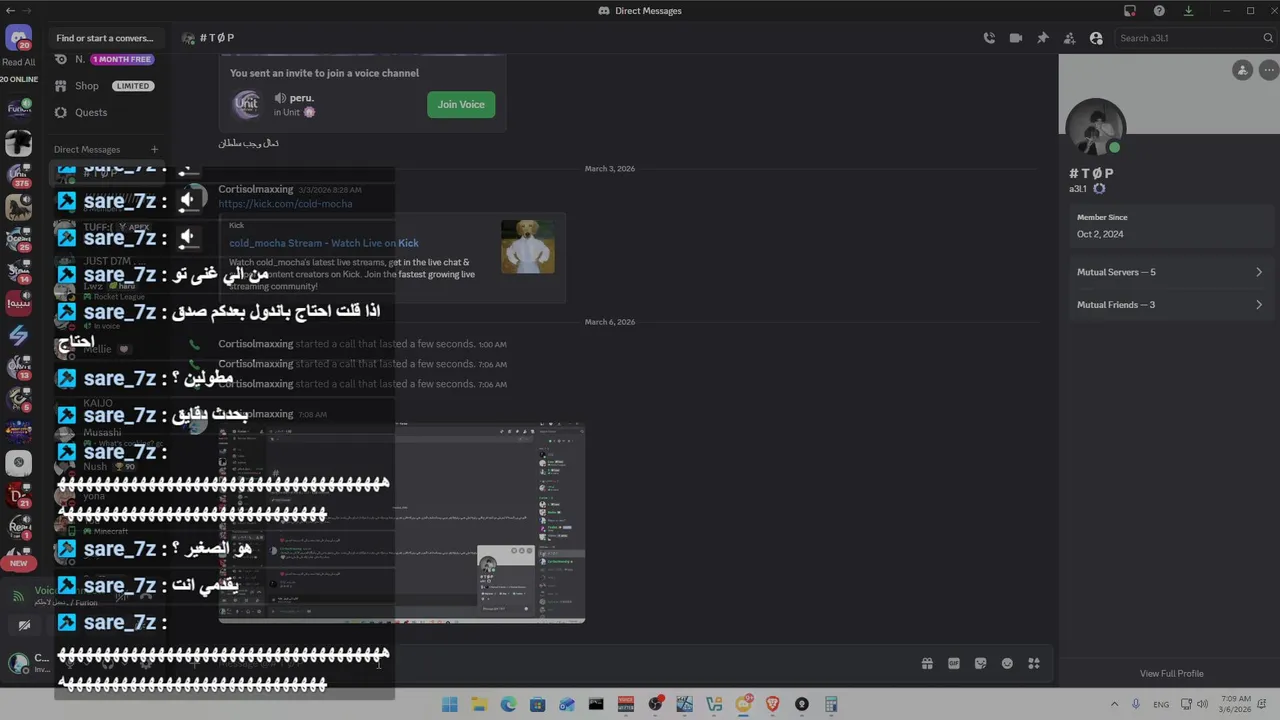Screen dimensions: 1280x720
Task: Expand Mutual Servers — 5
Action: tap(1169, 272)
